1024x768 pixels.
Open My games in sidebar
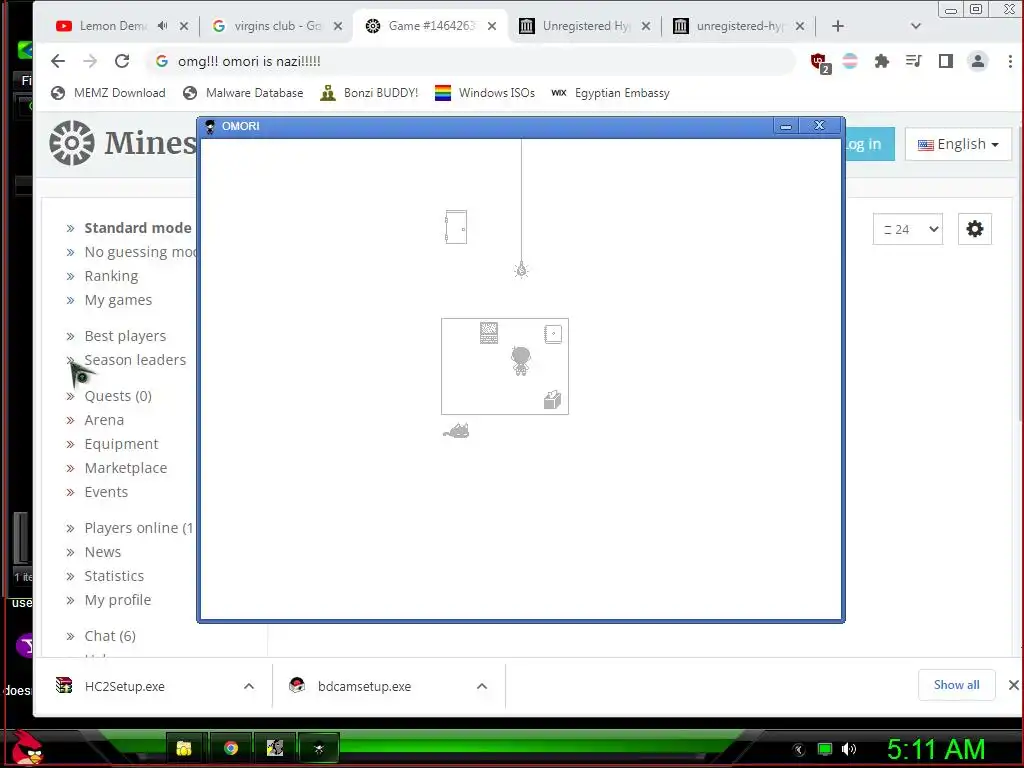click(x=118, y=300)
